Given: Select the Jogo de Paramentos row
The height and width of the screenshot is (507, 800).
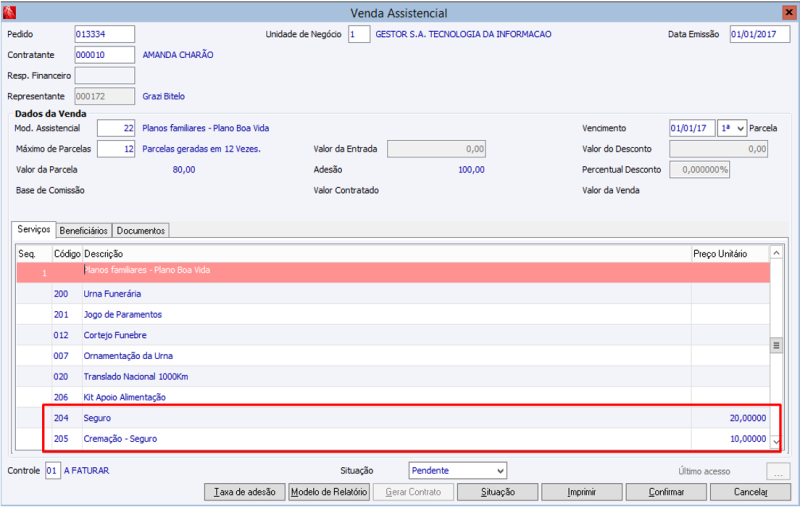Looking at the screenshot, I should pos(393,315).
